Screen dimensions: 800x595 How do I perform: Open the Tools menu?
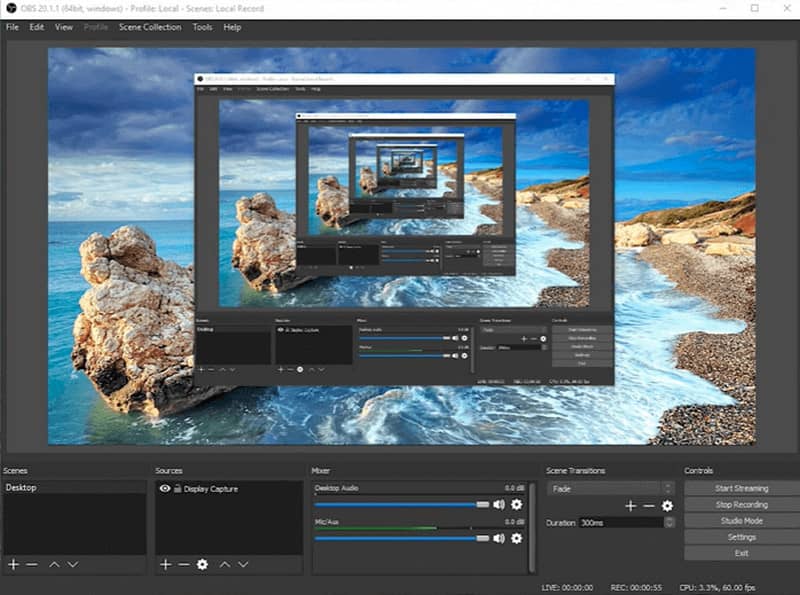pyautogui.click(x=202, y=27)
